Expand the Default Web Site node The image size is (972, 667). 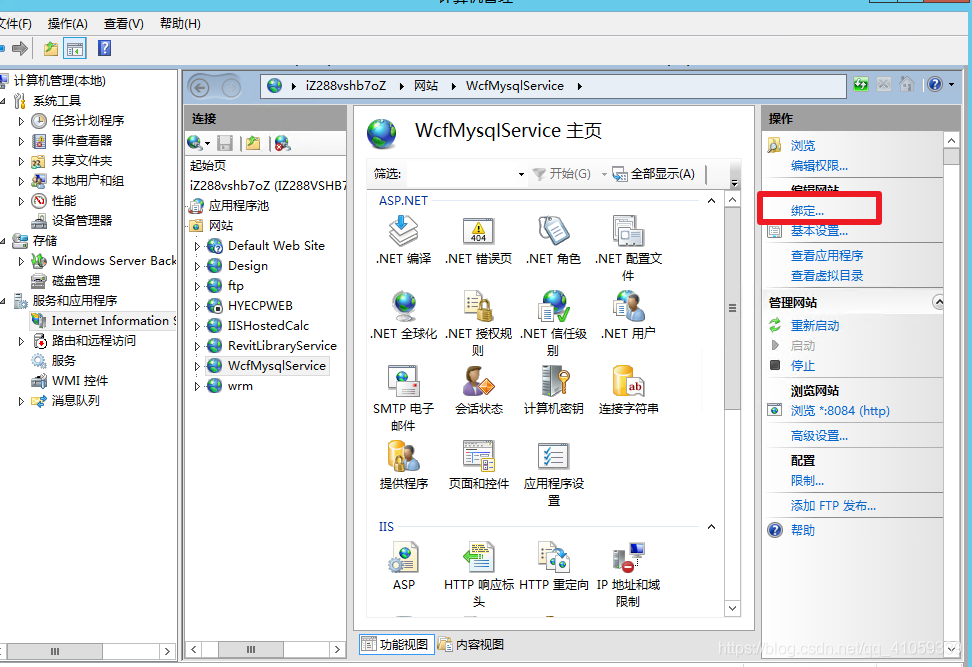(197, 246)
